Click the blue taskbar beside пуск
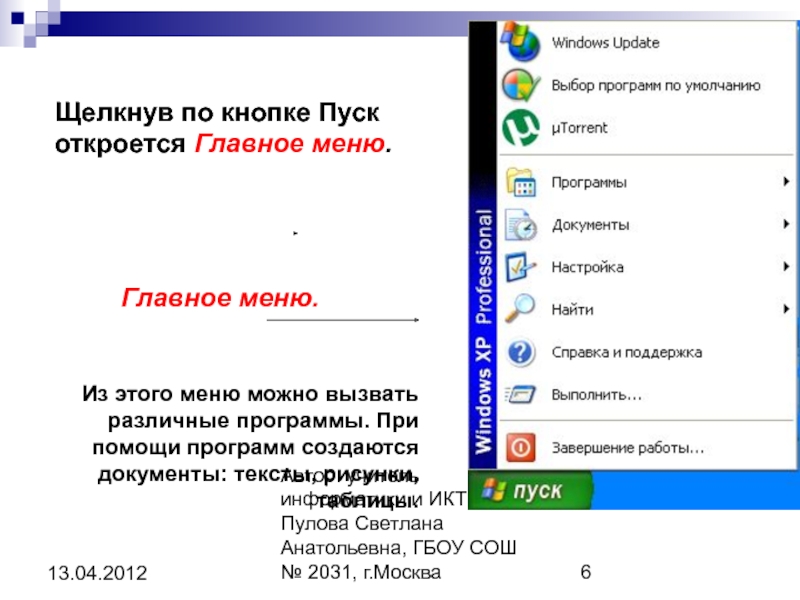Image resolution: width=800 pixels, height=600 pixels. pos(696,490)
